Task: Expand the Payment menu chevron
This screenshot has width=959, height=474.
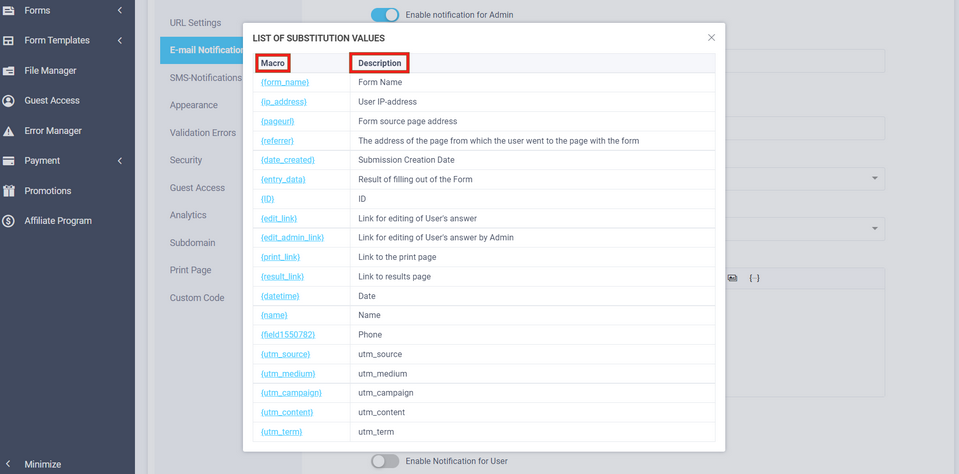Action: click(x=120, y=161)
